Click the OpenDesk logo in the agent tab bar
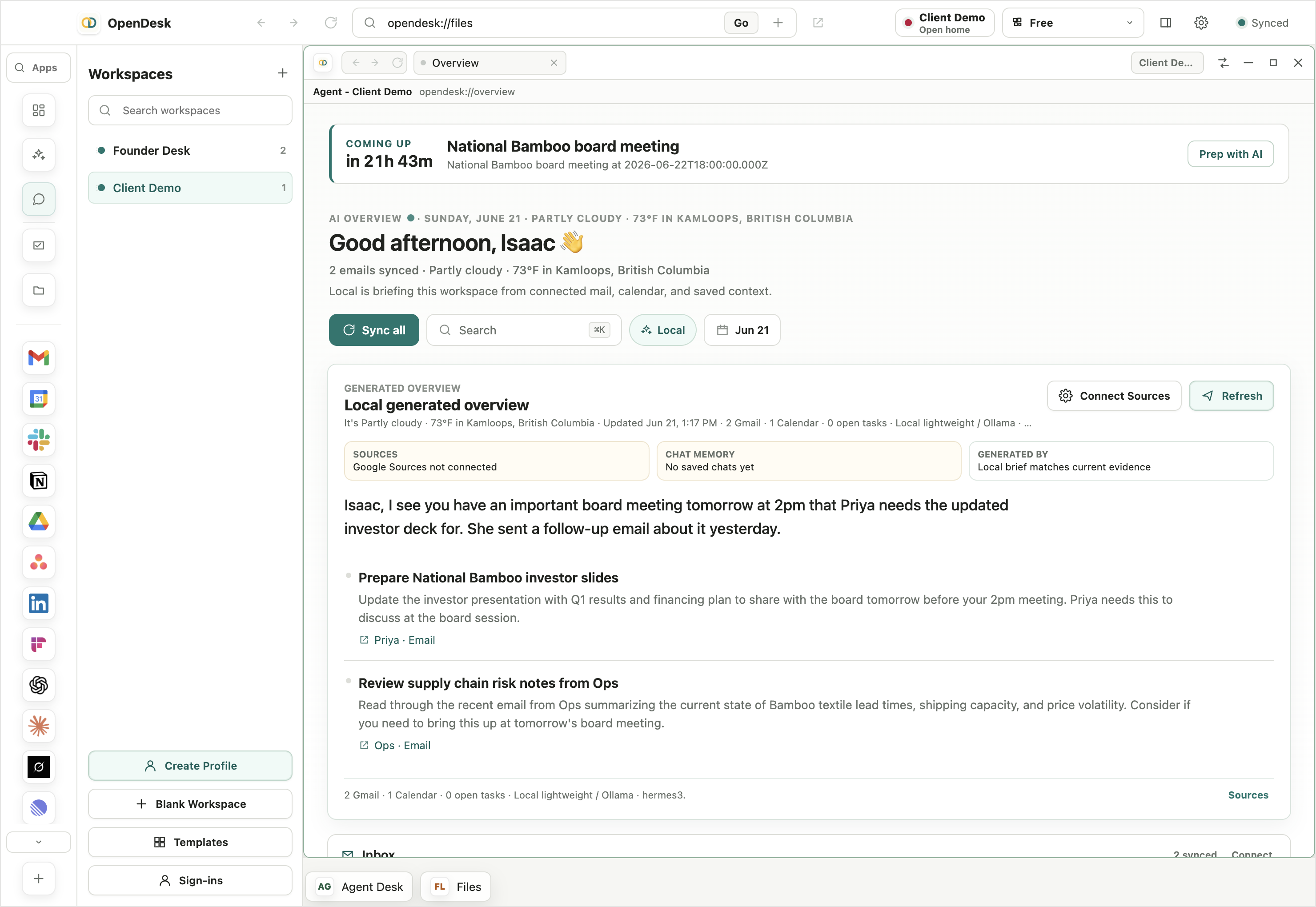Screen dimensions: 1316x907 323,63
